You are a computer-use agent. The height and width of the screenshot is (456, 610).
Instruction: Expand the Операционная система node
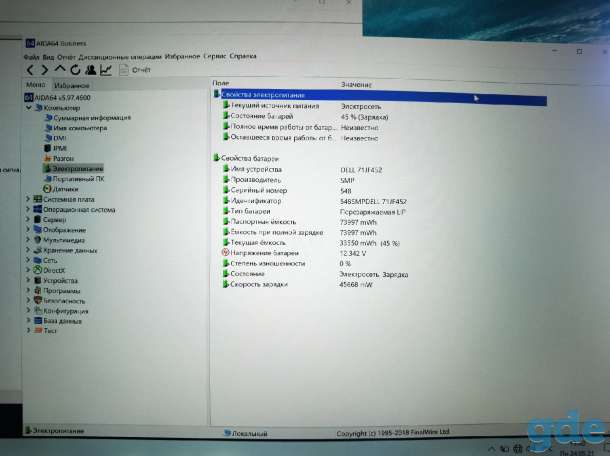[x=28, y=209]
